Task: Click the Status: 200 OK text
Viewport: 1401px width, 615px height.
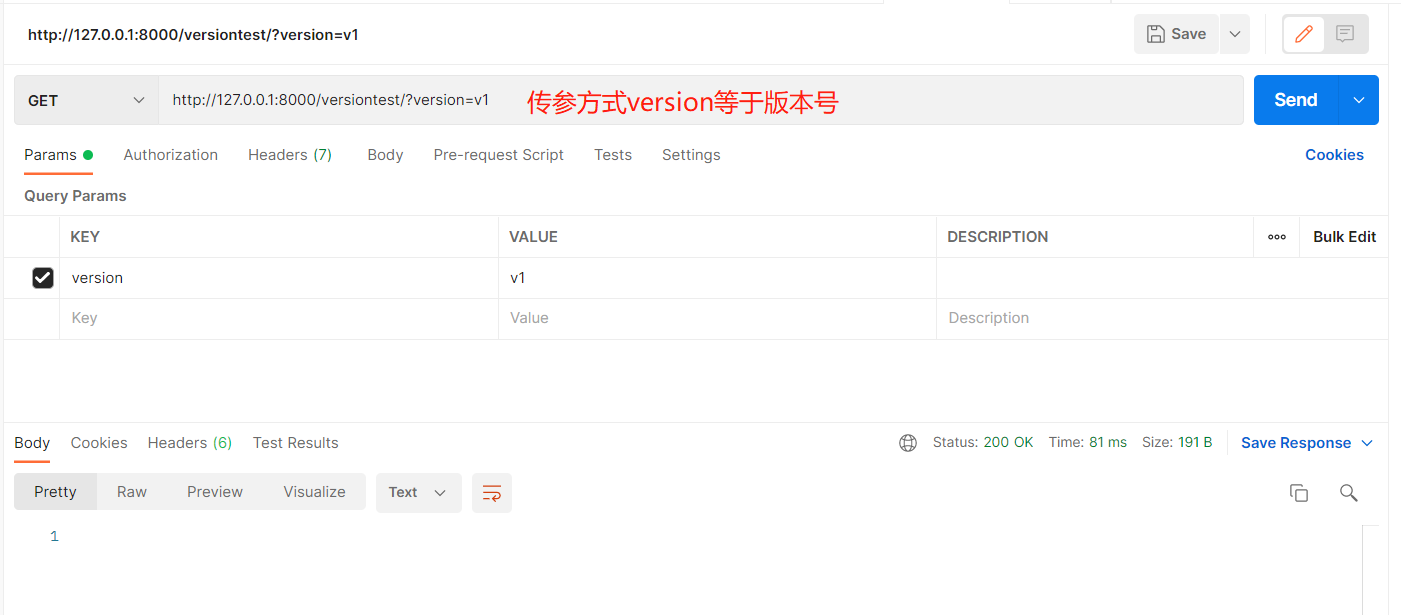Action: click(983, 442)
